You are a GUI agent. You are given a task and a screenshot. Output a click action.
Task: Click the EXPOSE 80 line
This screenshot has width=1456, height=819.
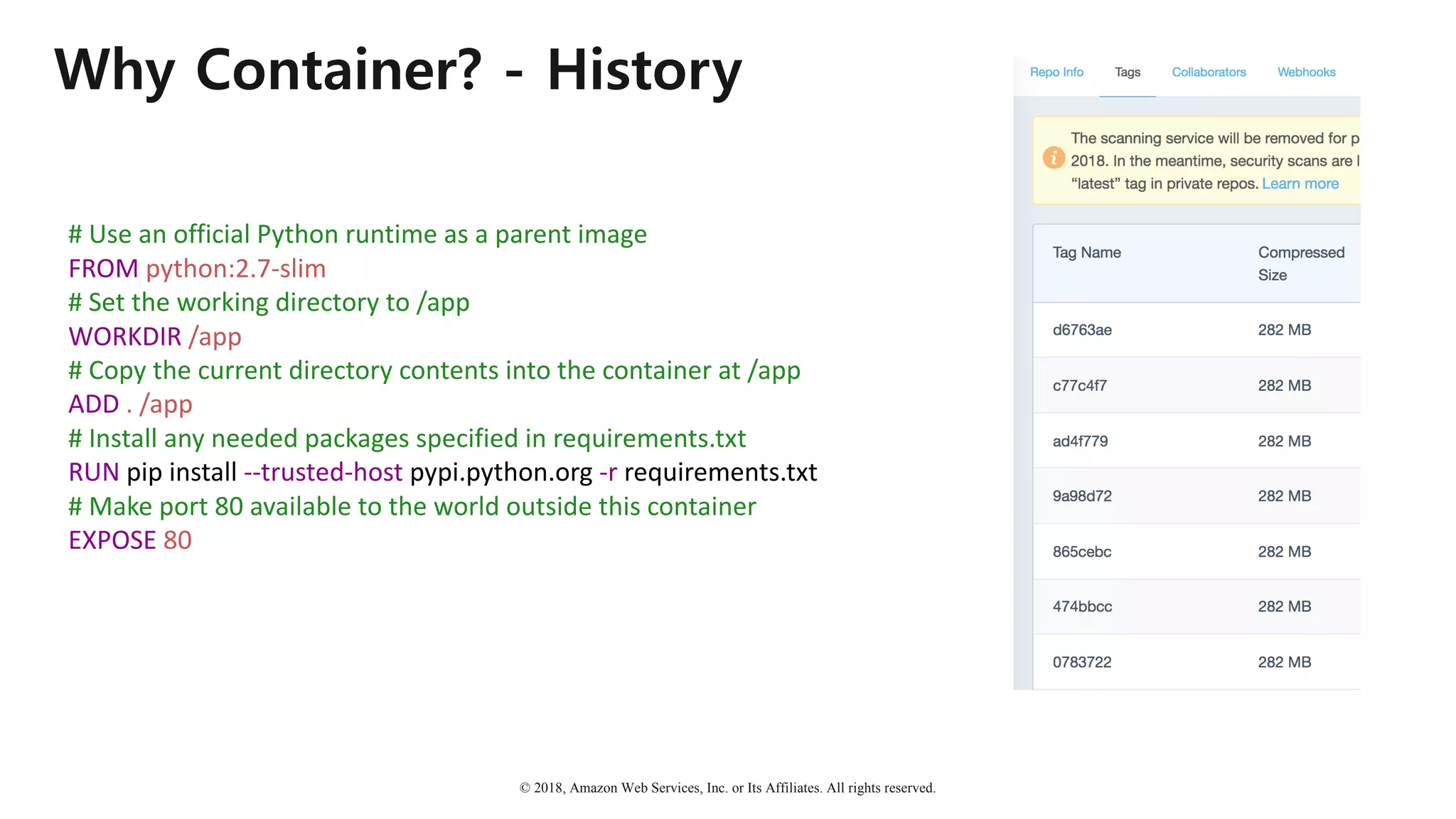(x=130, y=540)
